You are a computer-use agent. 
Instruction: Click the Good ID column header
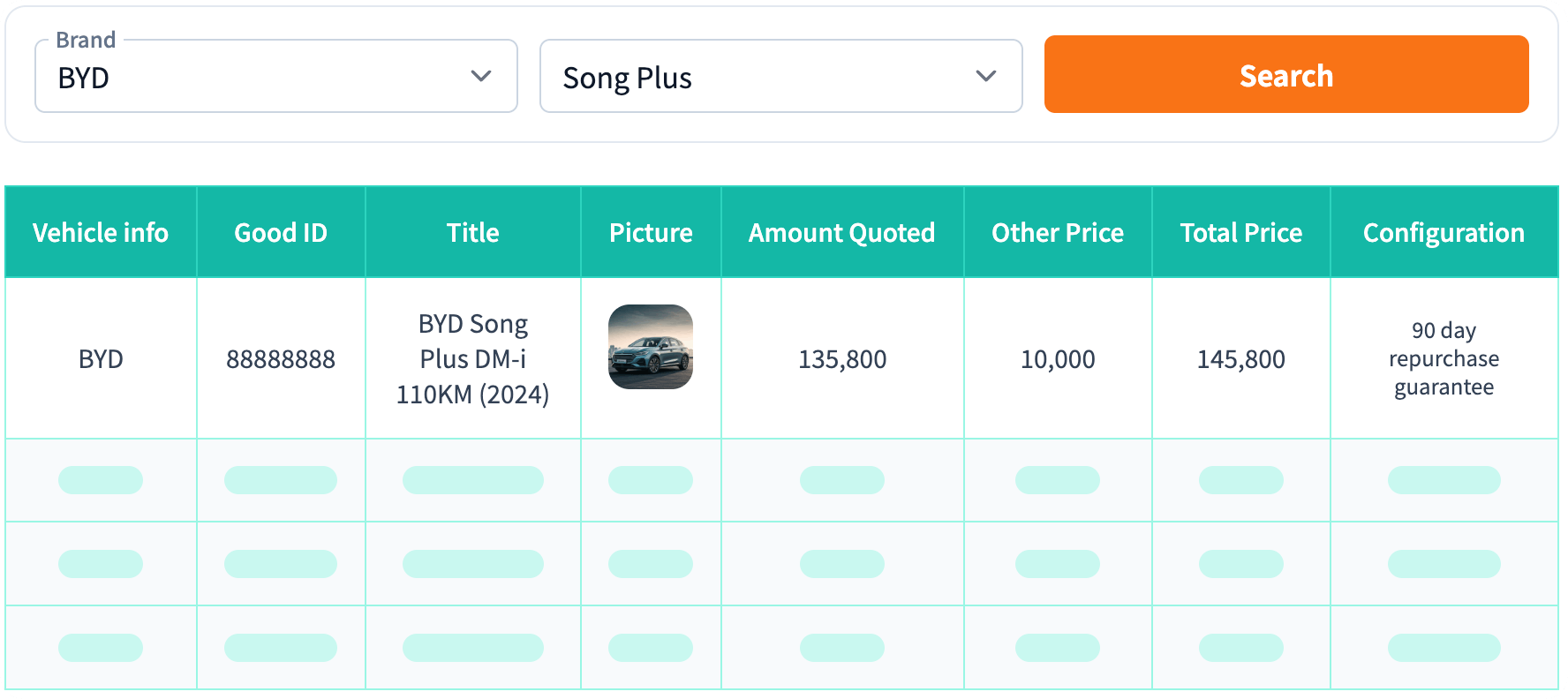(281, 233)
